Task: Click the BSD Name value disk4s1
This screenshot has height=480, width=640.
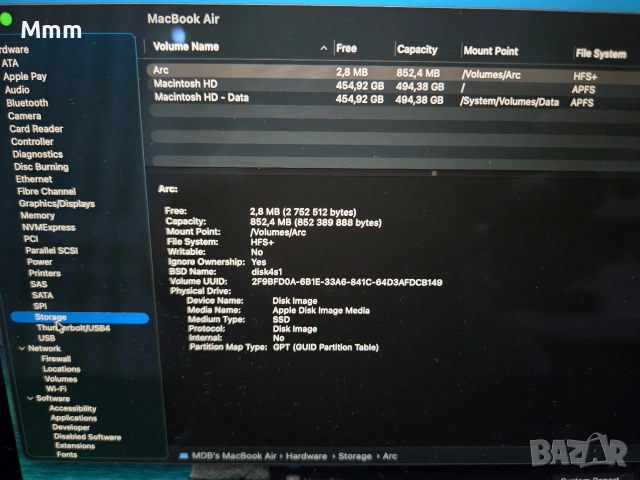Action: (267, 272)
